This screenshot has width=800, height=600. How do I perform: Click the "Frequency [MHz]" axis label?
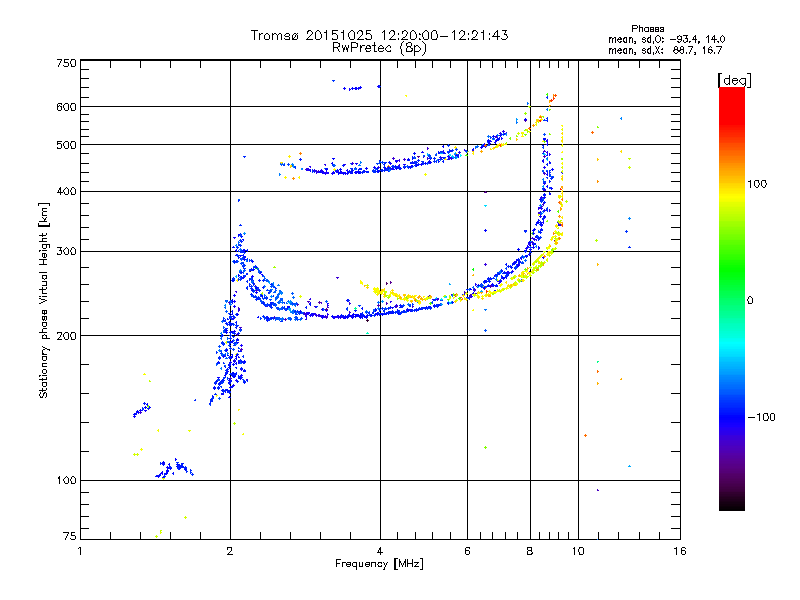click(x=379, y=564)
